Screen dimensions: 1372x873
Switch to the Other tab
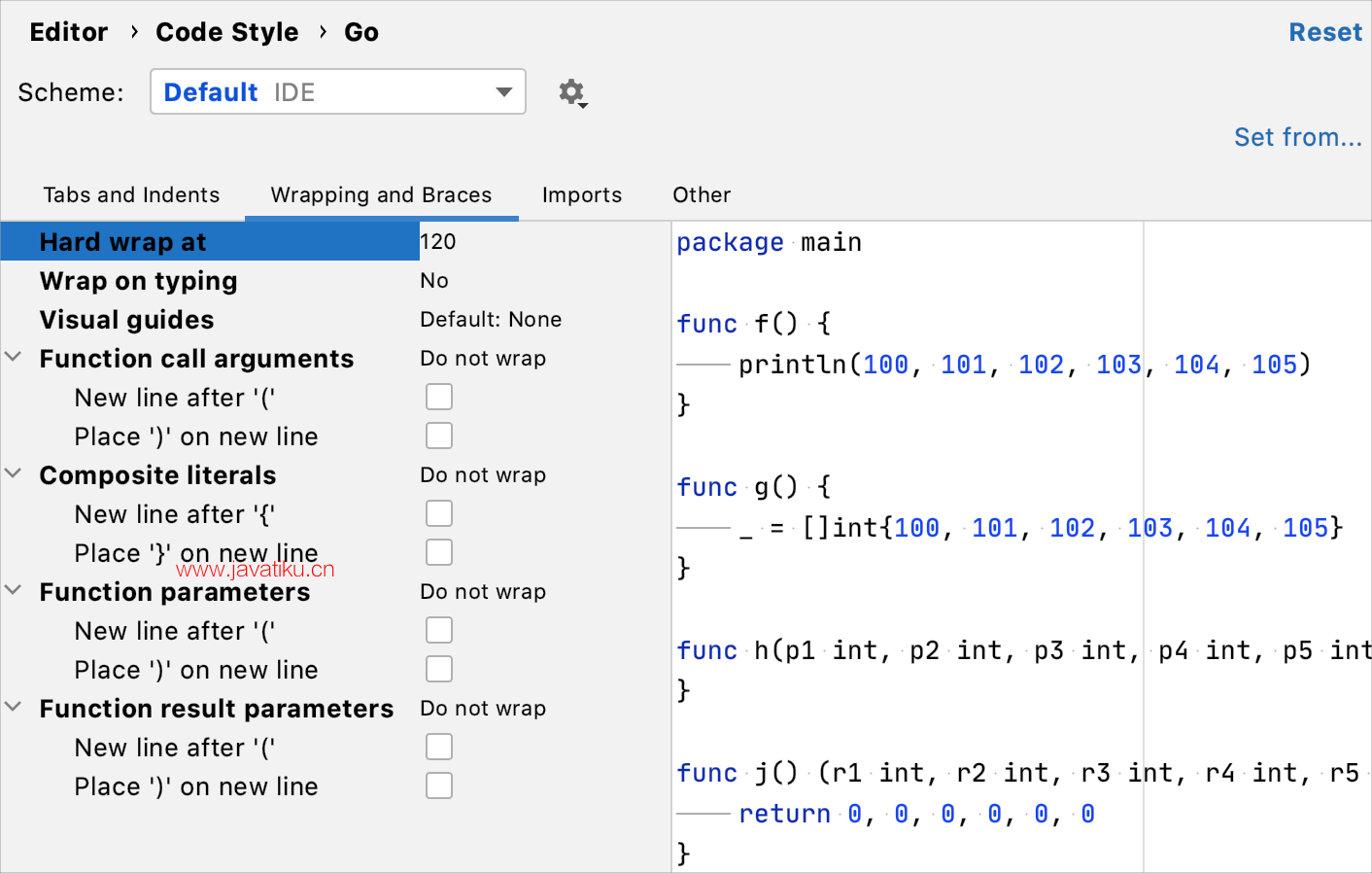pyautogui.click(x=701, y=194)
